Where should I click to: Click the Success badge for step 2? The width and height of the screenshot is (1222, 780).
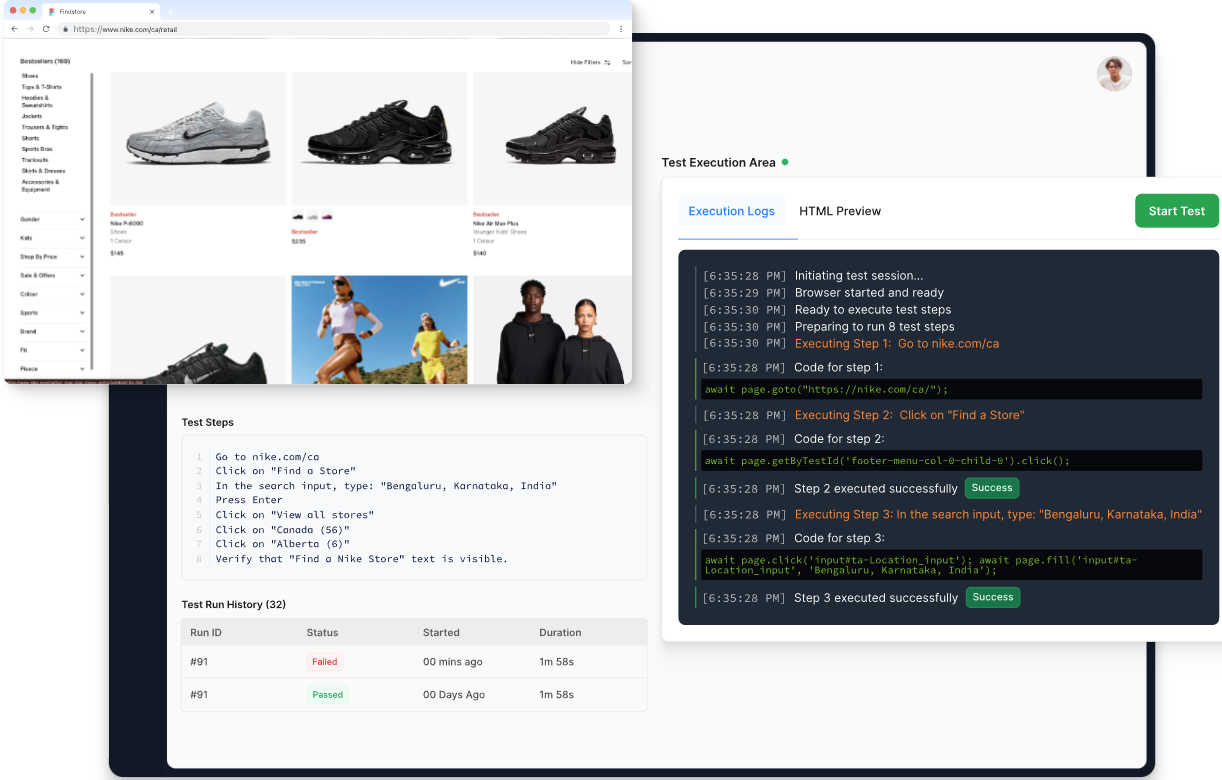tap(992, 488)
